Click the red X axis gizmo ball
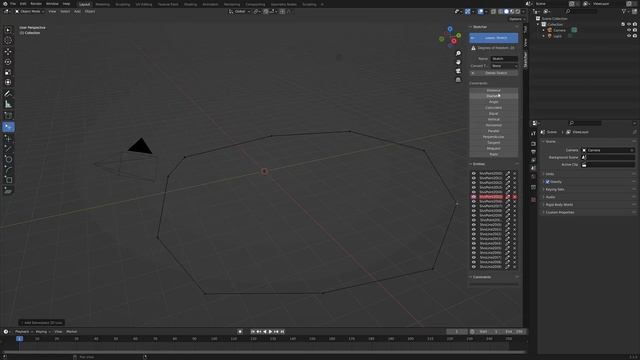The width and height of the screenshot is (640, 360). pos(454,41)
